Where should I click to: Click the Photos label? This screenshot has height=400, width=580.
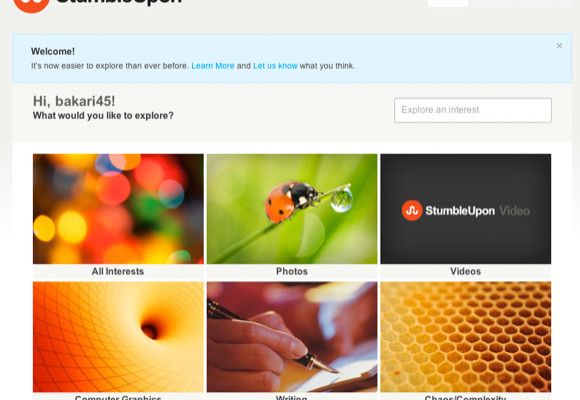click(x=292, y=271)
